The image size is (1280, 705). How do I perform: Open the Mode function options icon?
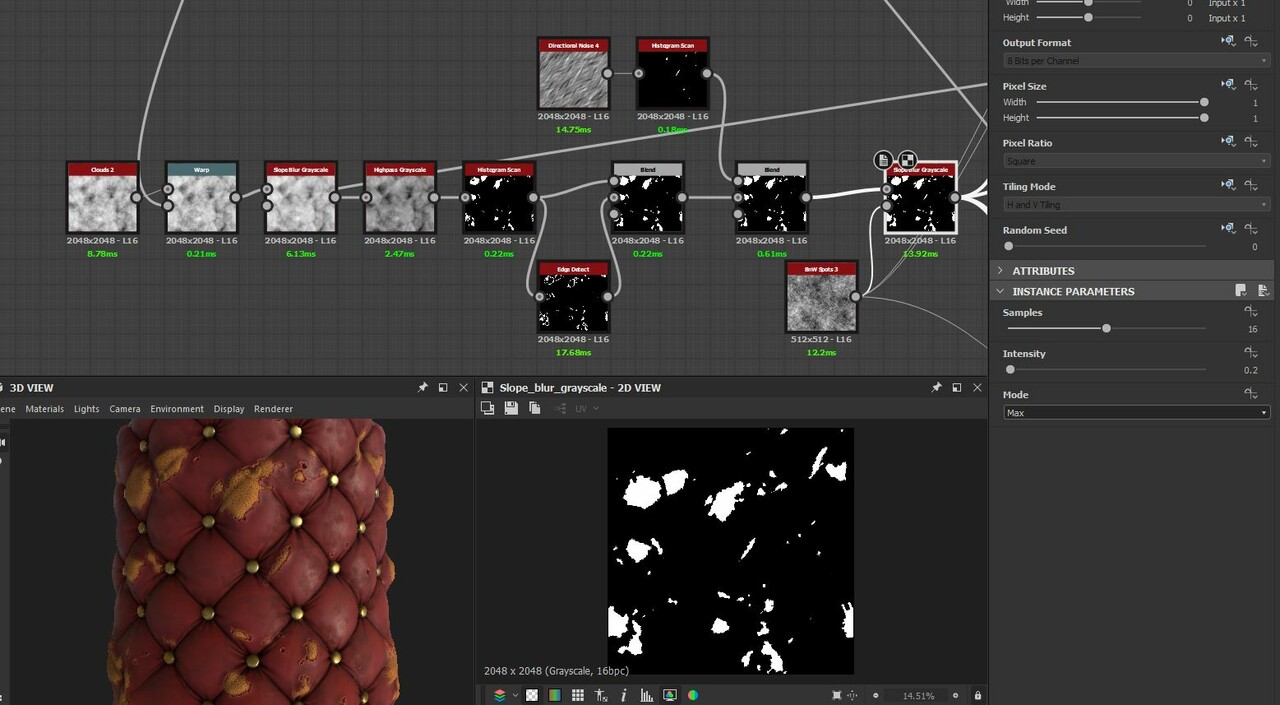[x=1251, y=394]
